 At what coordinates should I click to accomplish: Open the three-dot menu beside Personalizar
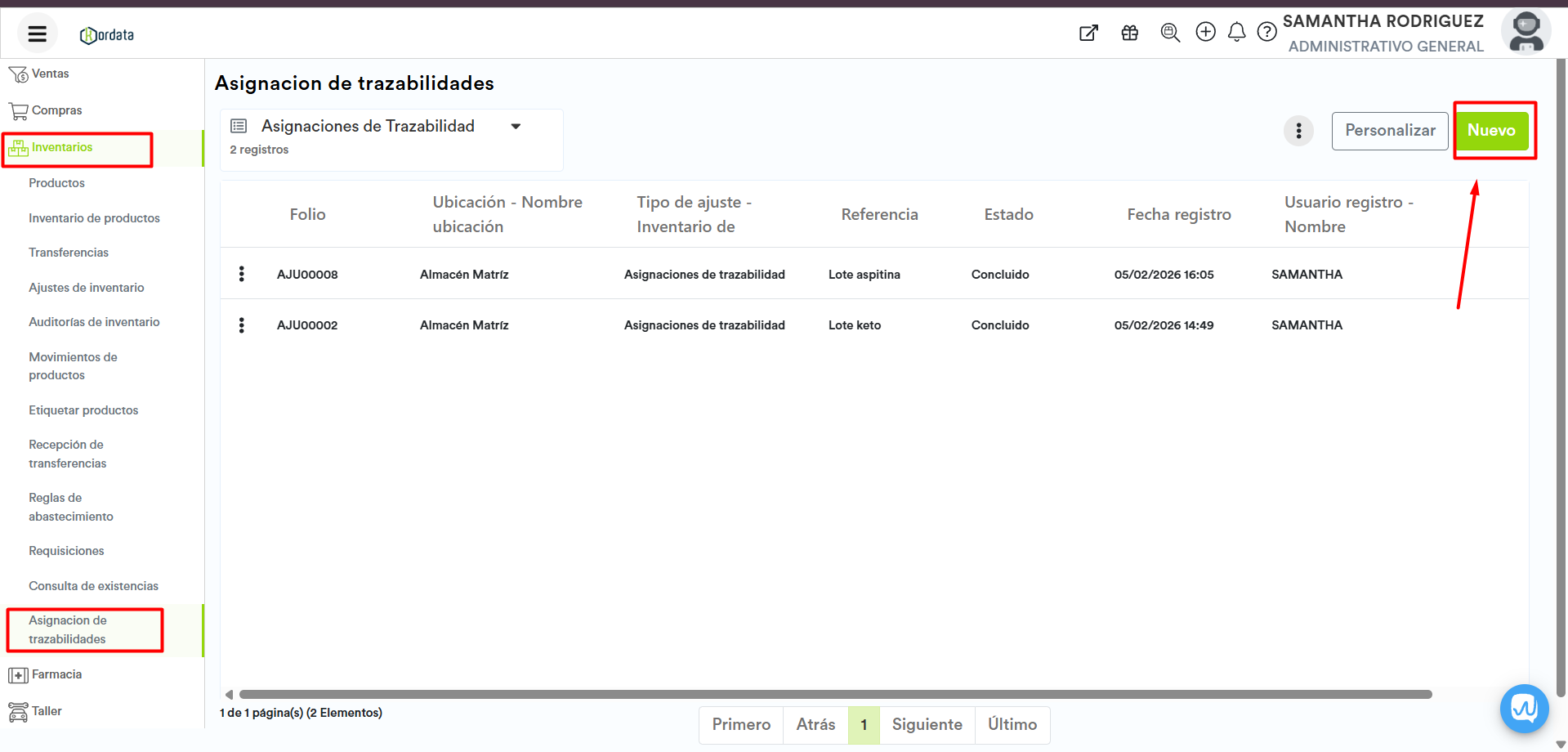1298,131
